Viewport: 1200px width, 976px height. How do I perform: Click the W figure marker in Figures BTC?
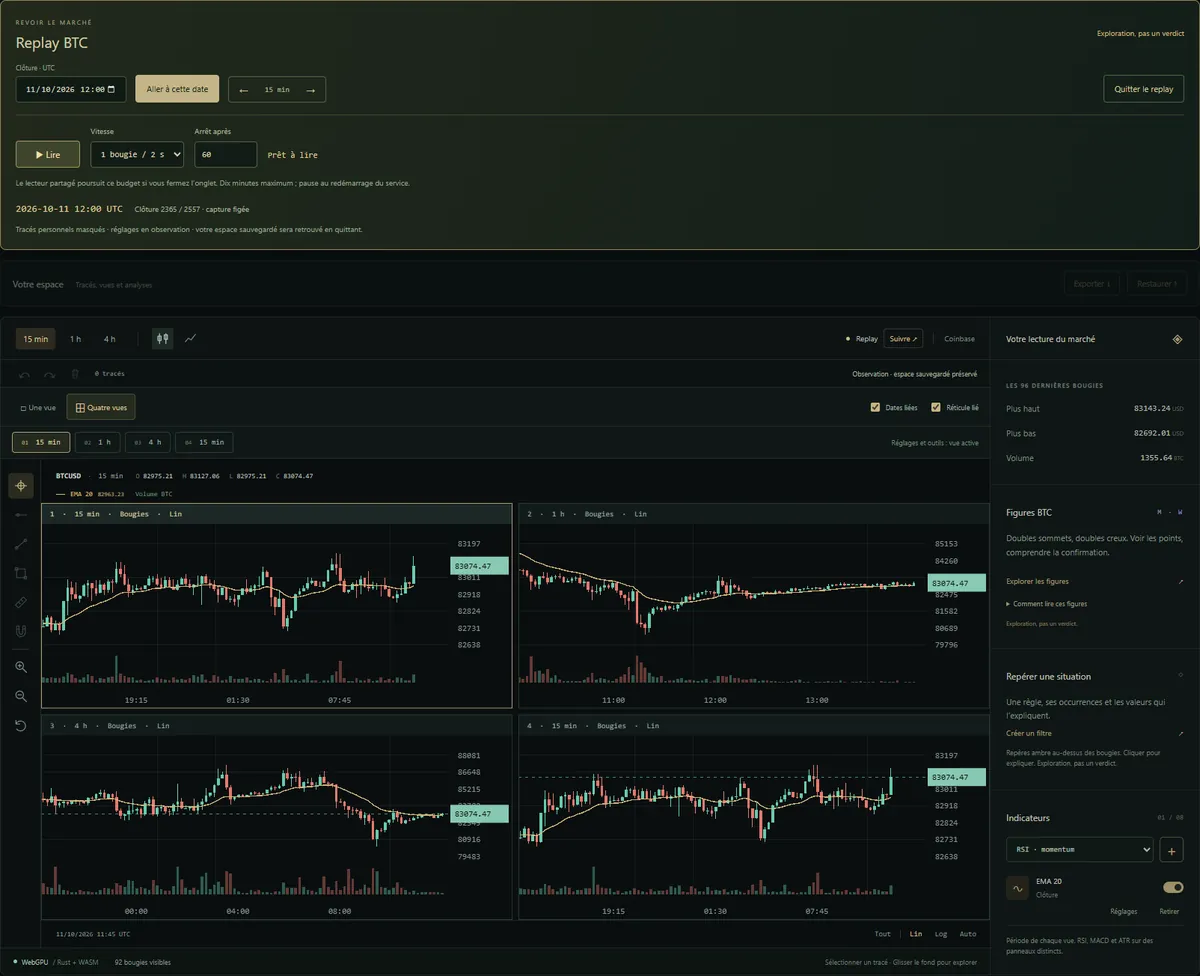pos(1179,512)
